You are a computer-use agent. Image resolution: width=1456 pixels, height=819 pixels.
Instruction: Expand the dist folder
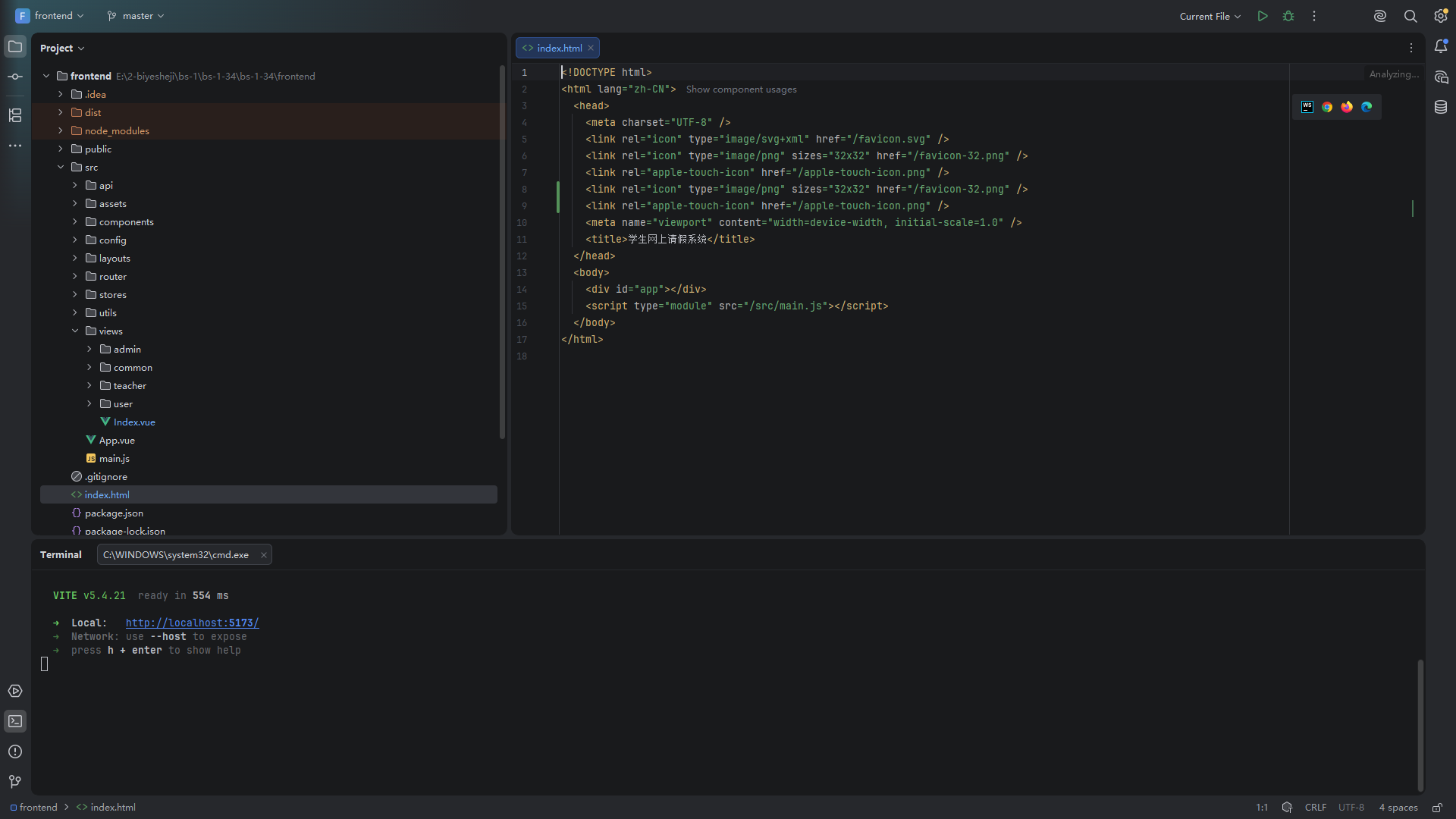click(61, 113)
